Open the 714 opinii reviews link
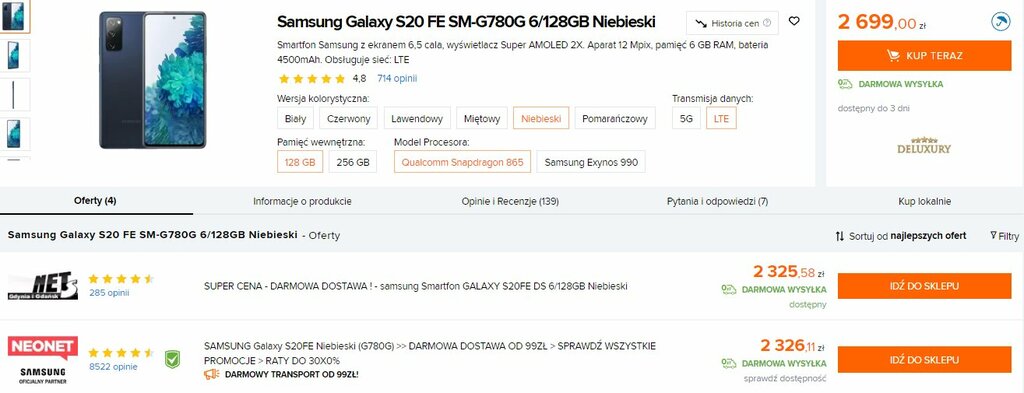This screenshot has height=393, width=1024. click(397, 78)
